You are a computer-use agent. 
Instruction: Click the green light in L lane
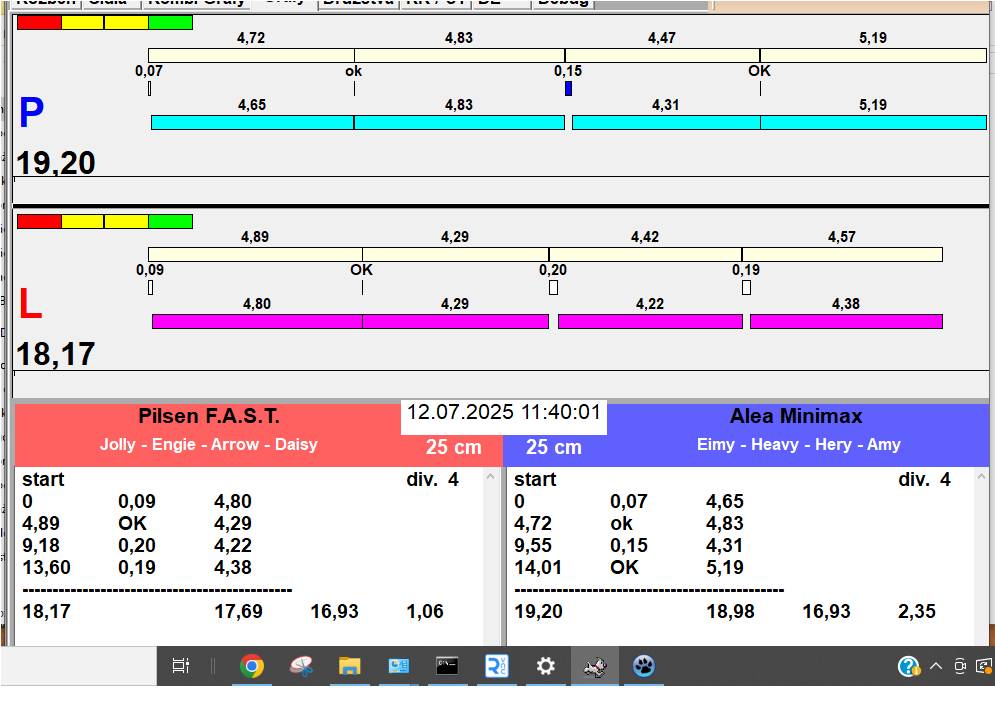pyautogui.click(x=170, y=221)
